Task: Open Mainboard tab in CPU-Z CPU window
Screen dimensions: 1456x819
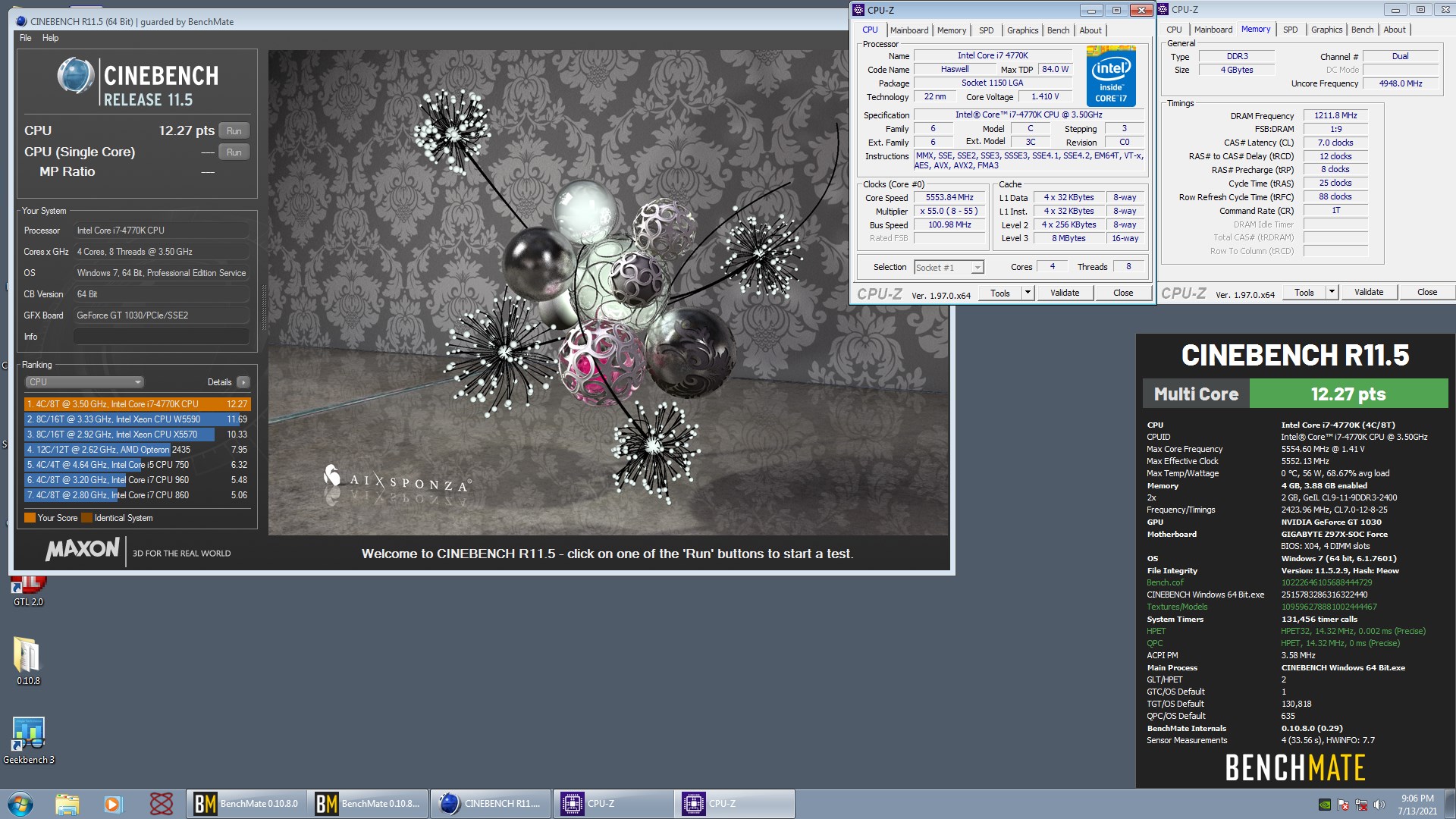Action: coord(909,30)
